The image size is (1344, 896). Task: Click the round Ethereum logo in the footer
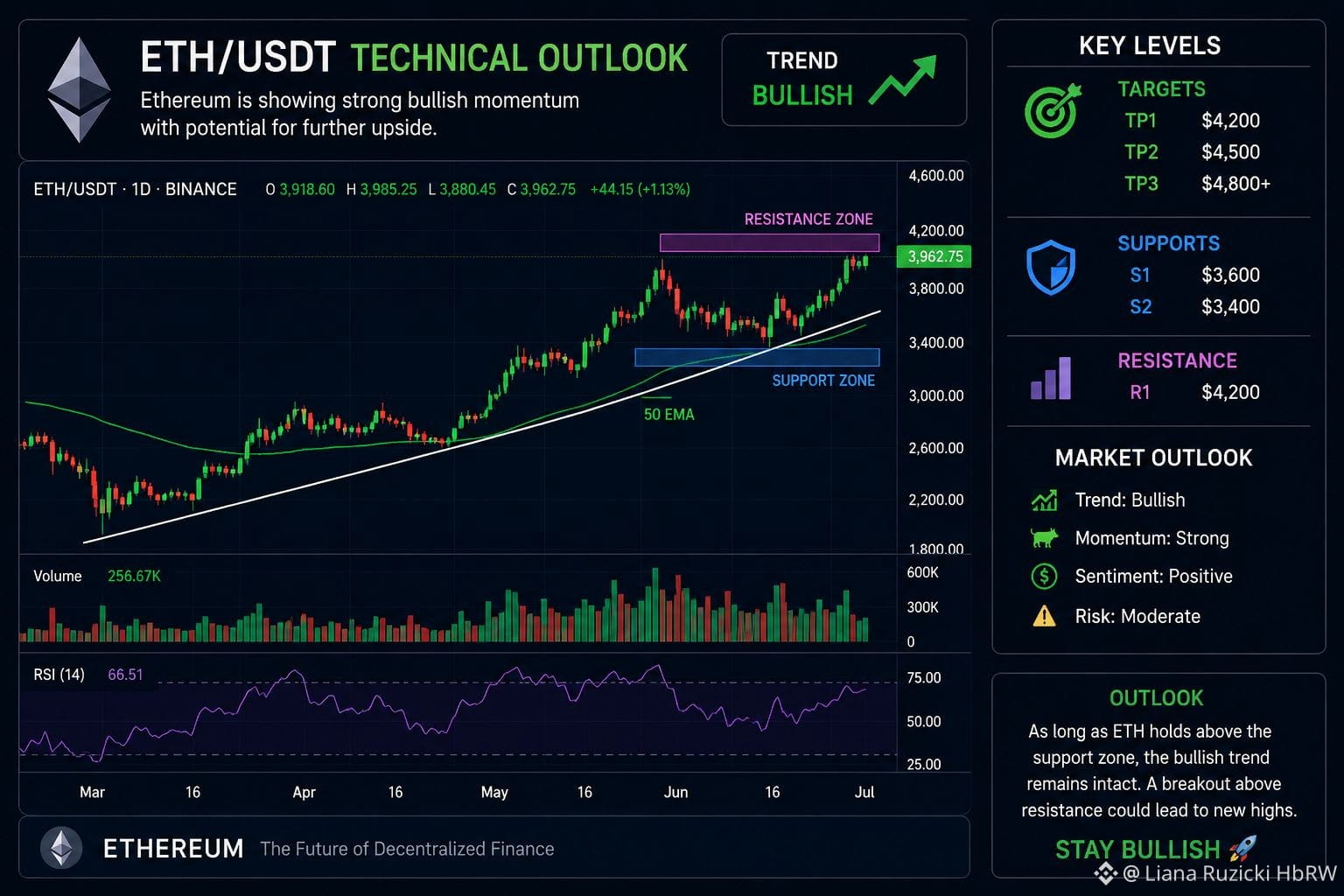[61, 848]
